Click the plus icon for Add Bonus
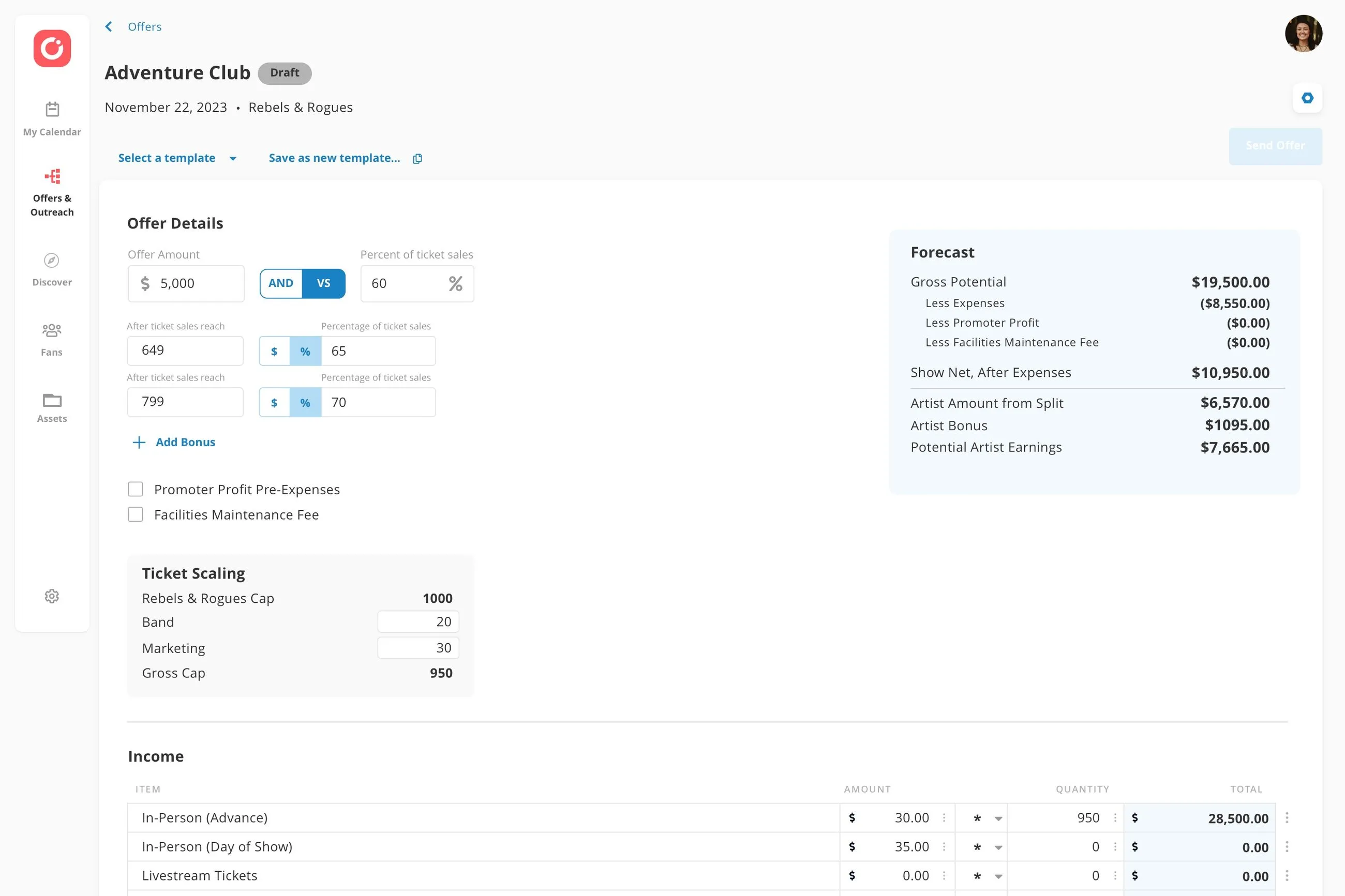This screenshot has height=896, width=1345. coord(139,442)
